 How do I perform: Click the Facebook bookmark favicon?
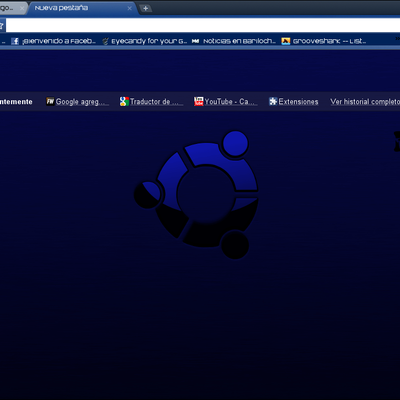pos(15,41)
